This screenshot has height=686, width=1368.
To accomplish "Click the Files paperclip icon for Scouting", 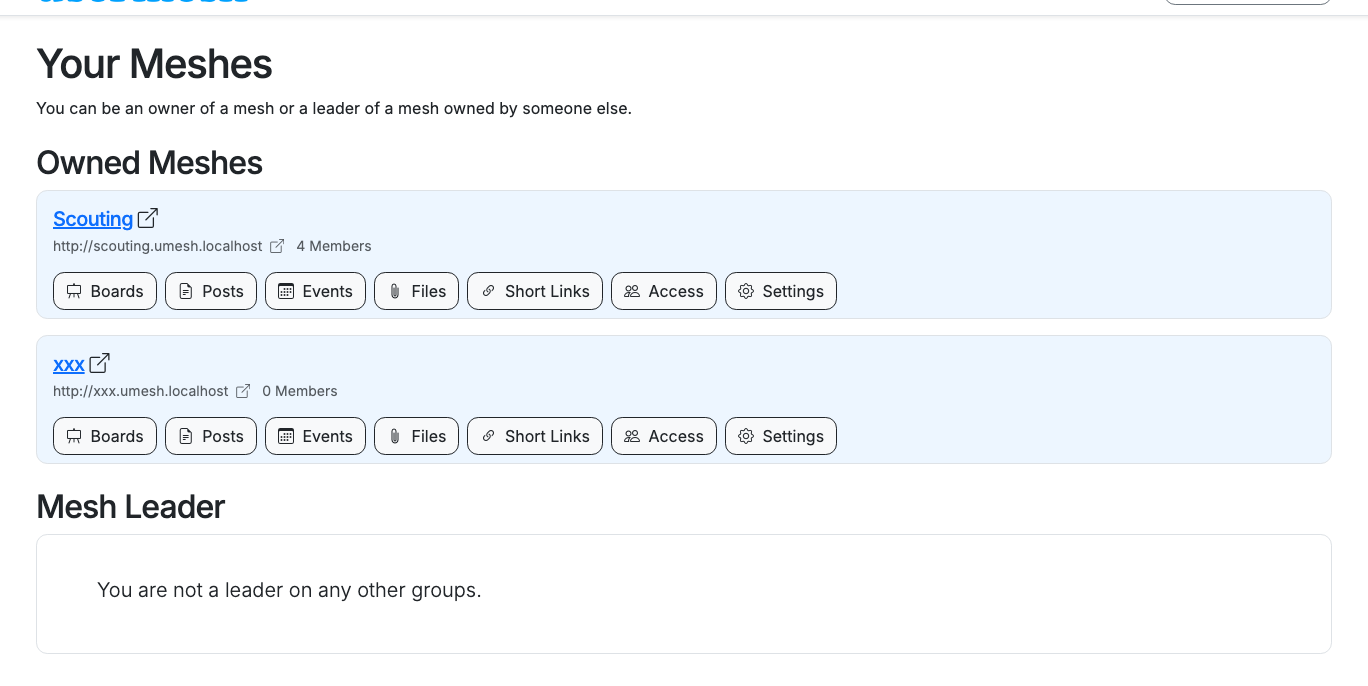I will pos(395,291).
